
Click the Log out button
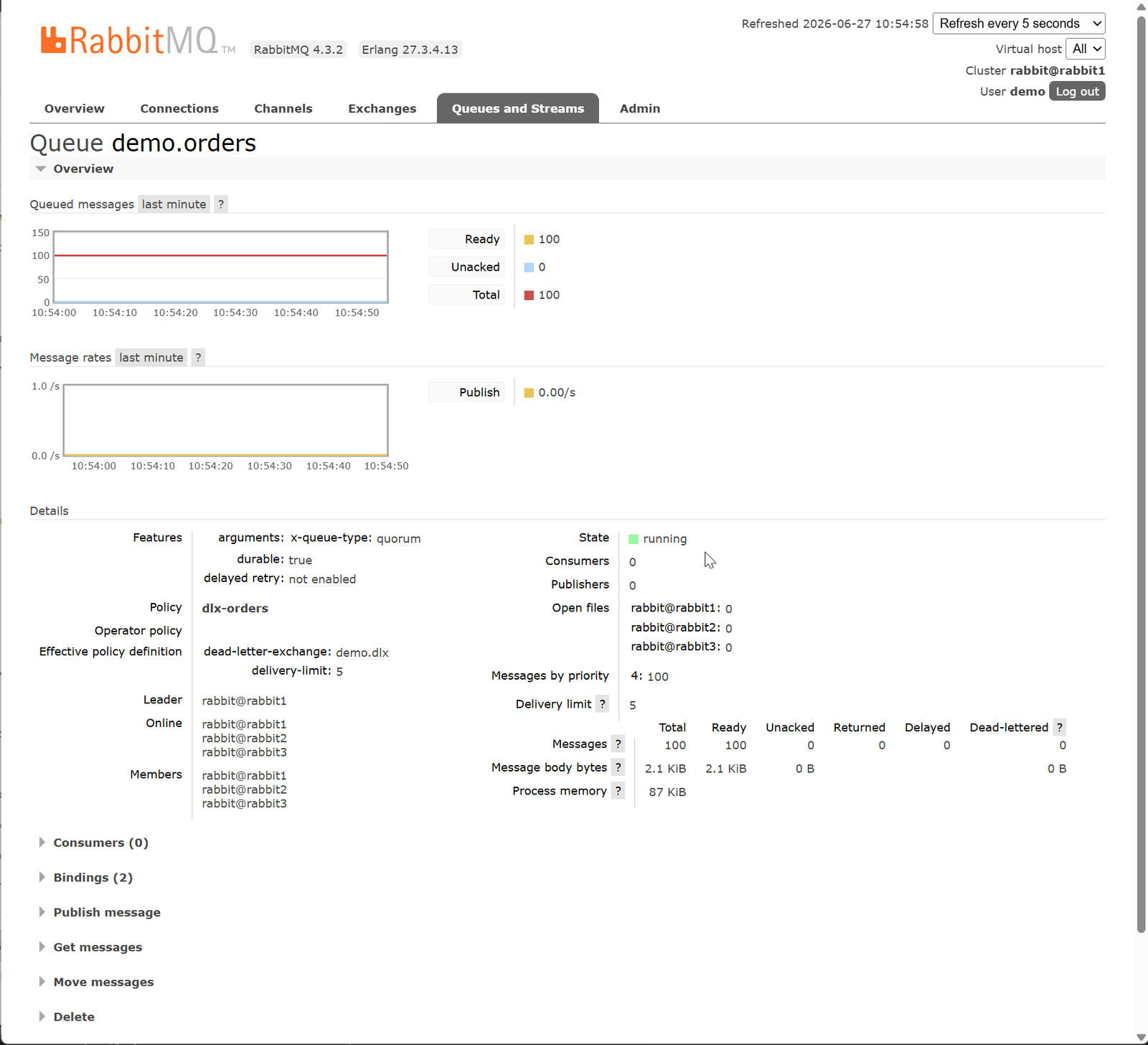point(1077,91)
